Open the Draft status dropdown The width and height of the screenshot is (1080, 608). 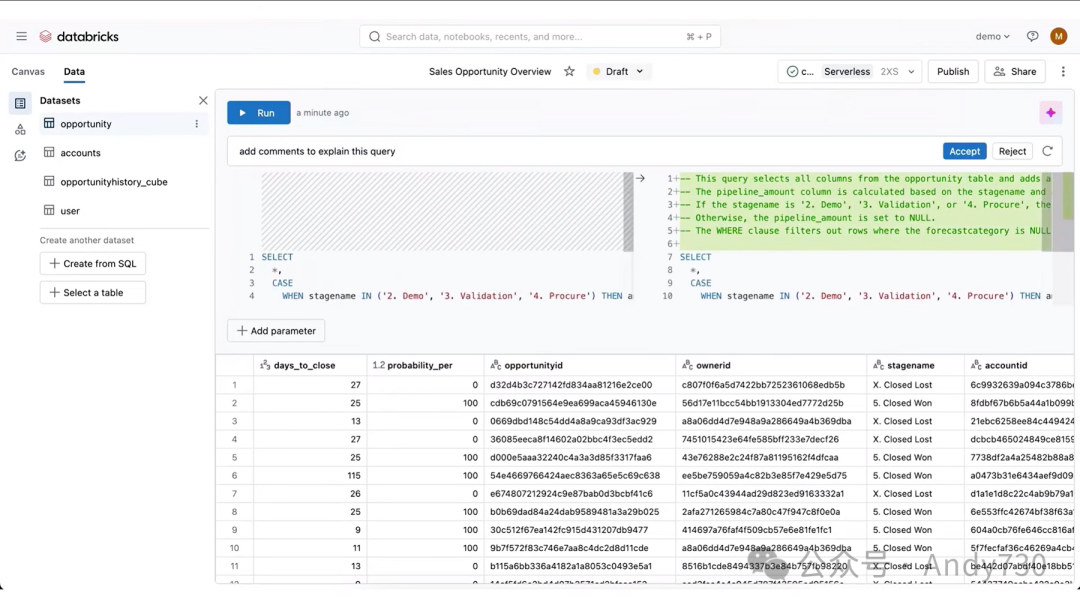(618, 72)
